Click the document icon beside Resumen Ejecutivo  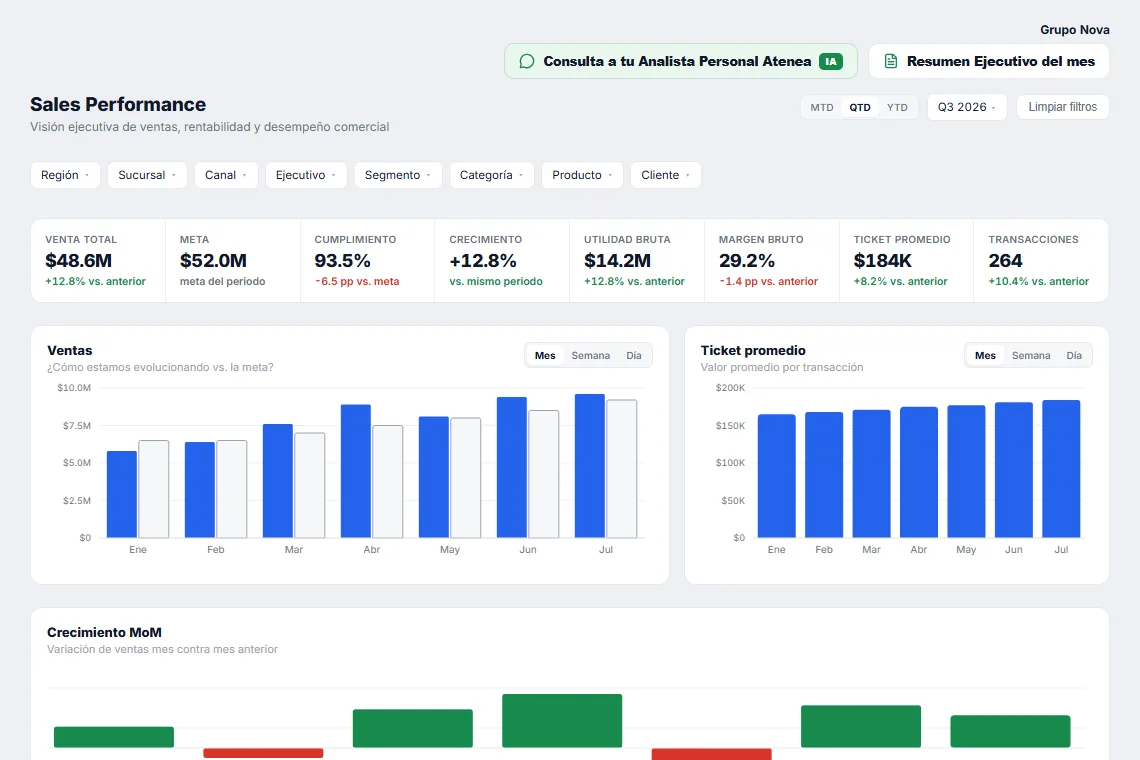(891, 62)
